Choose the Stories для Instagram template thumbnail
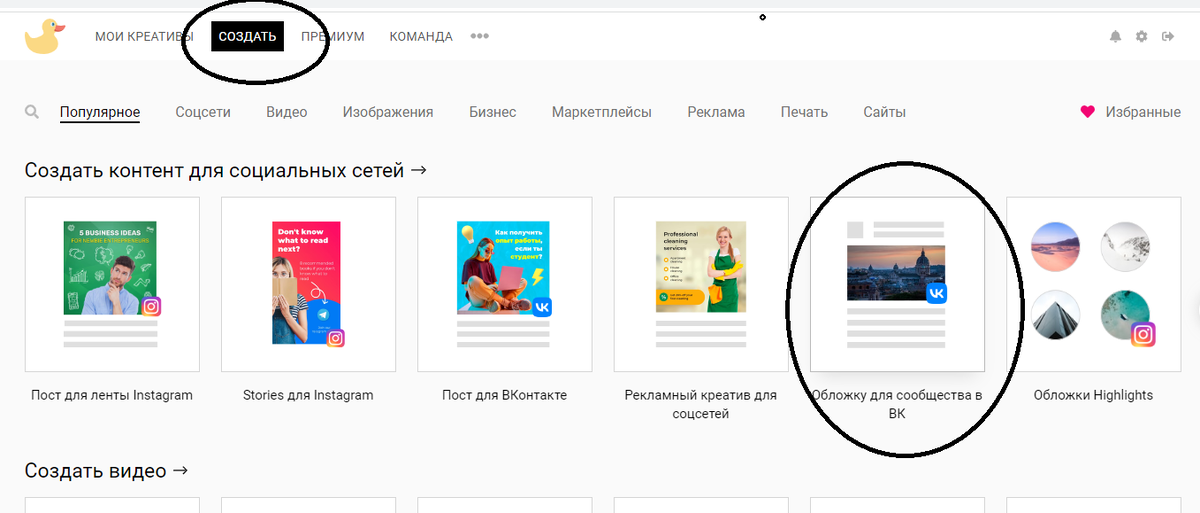This screenshot has height=513, width=1200. pos(308,284)
